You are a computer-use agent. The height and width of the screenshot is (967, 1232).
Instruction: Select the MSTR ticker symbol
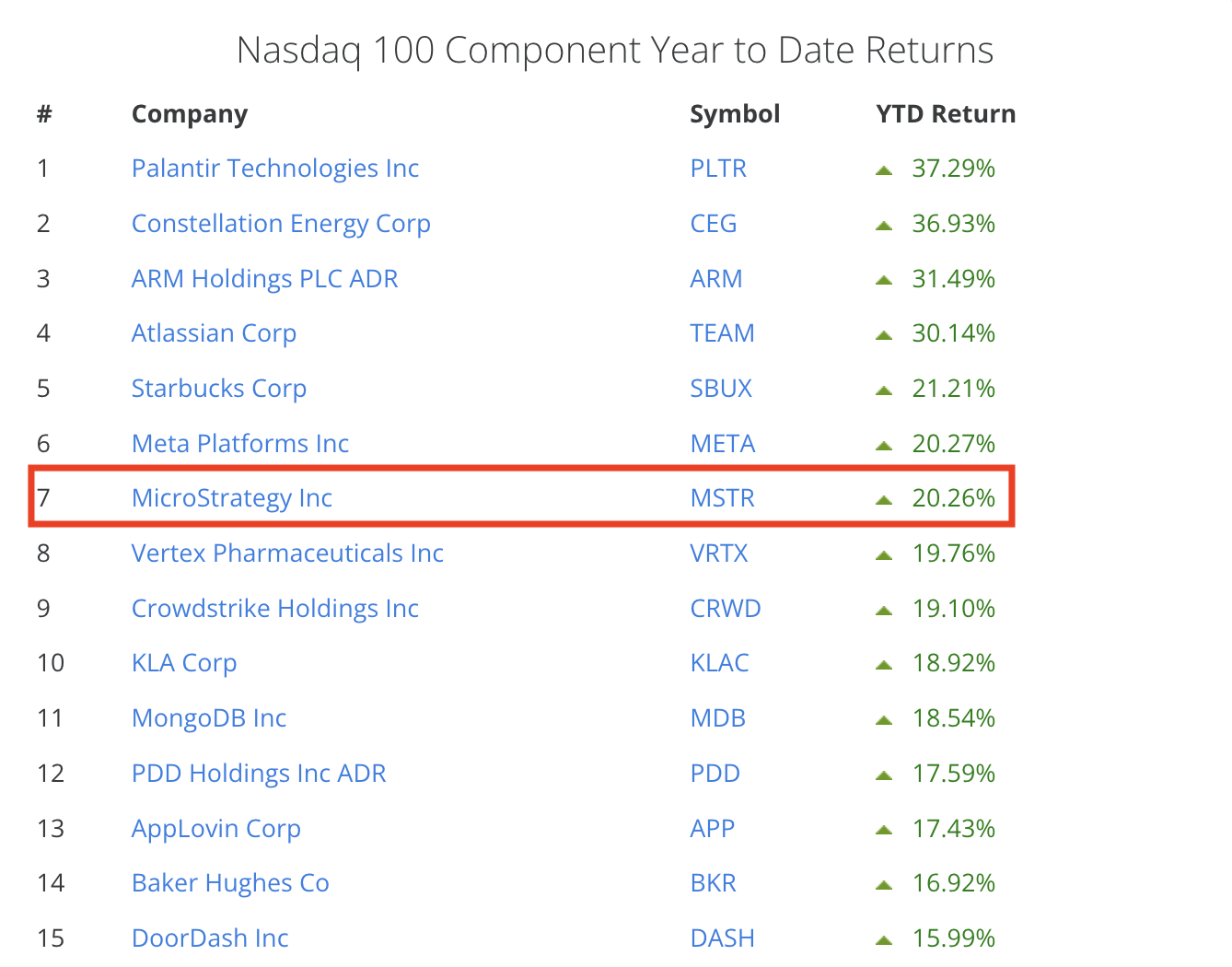click(x=723, y=498)
